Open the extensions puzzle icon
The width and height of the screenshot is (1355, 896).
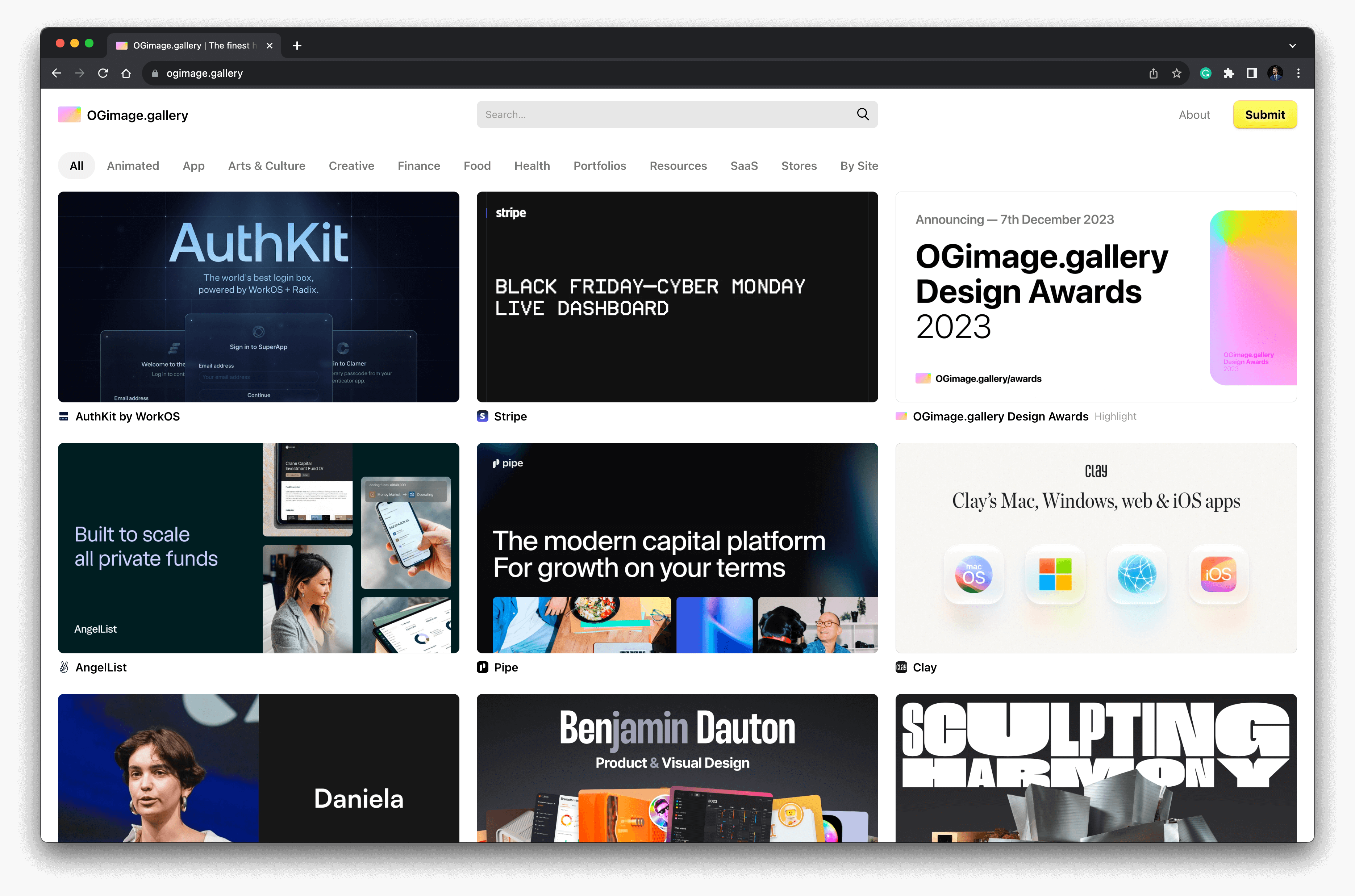[x=1229, y=73]
